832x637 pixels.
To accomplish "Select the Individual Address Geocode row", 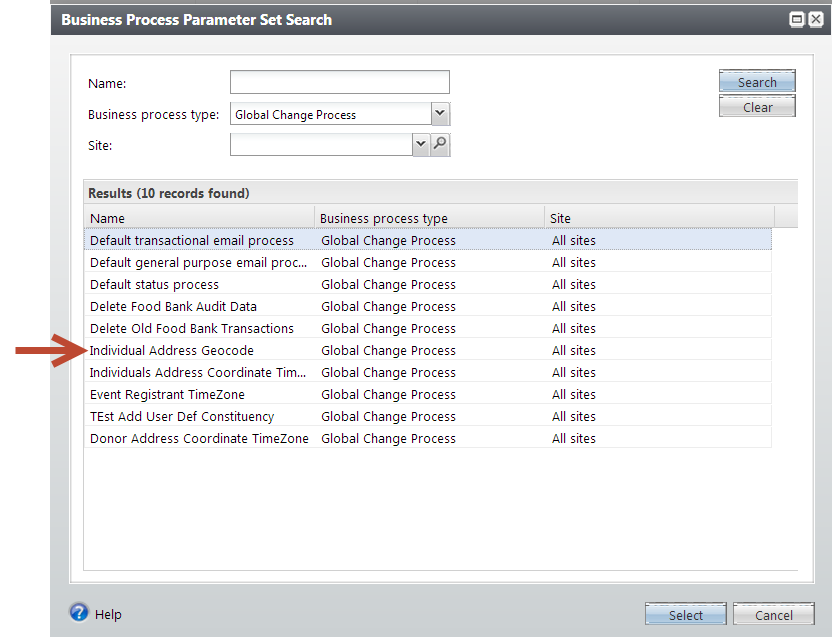I will pyautogui.click(x=172, y=351).
